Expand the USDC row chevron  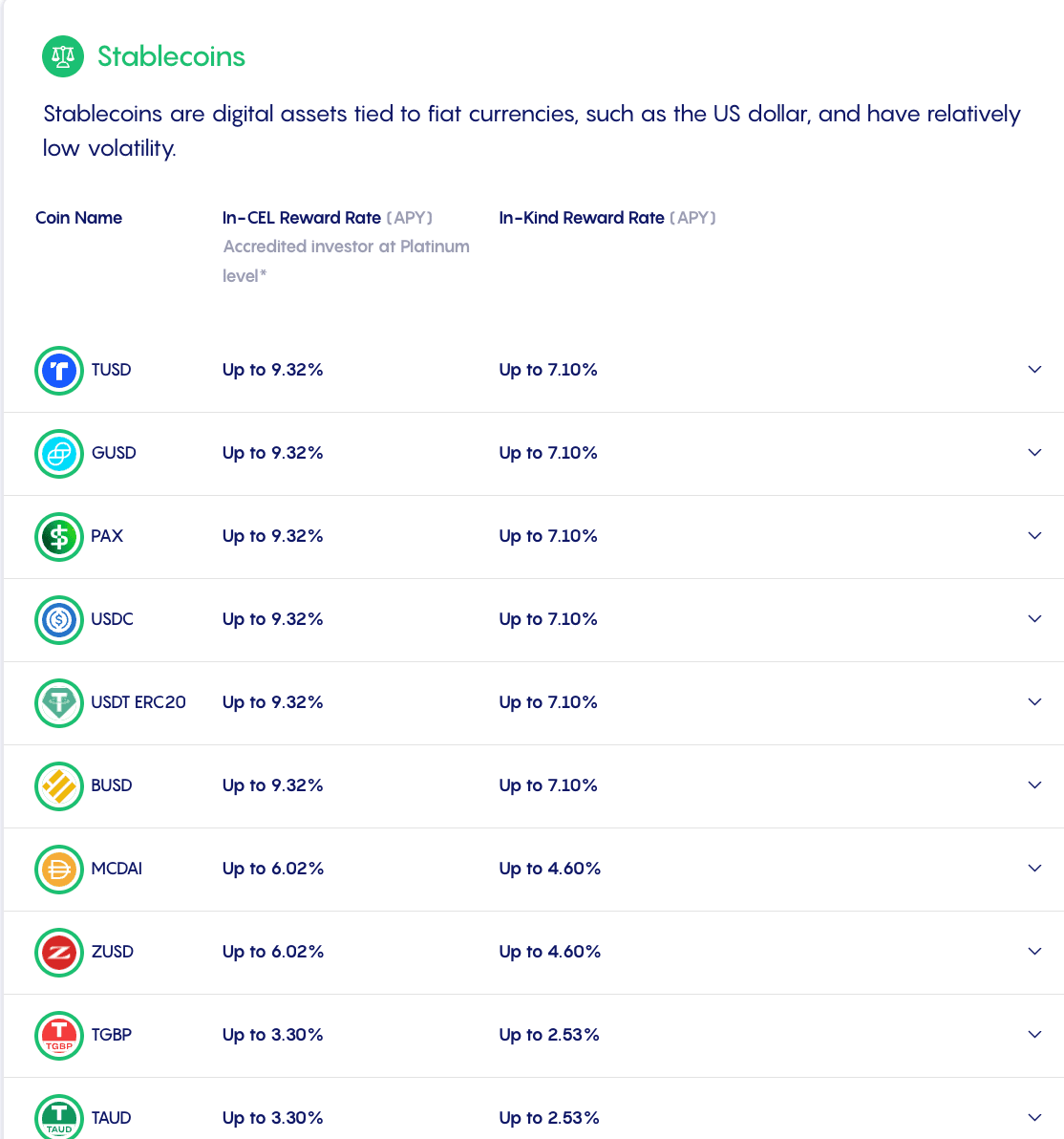(1034, 618)
